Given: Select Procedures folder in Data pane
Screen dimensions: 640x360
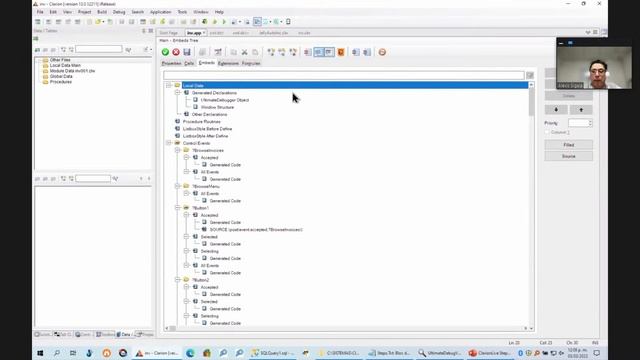Looking at the screenshot, I should tap(60, 82).
